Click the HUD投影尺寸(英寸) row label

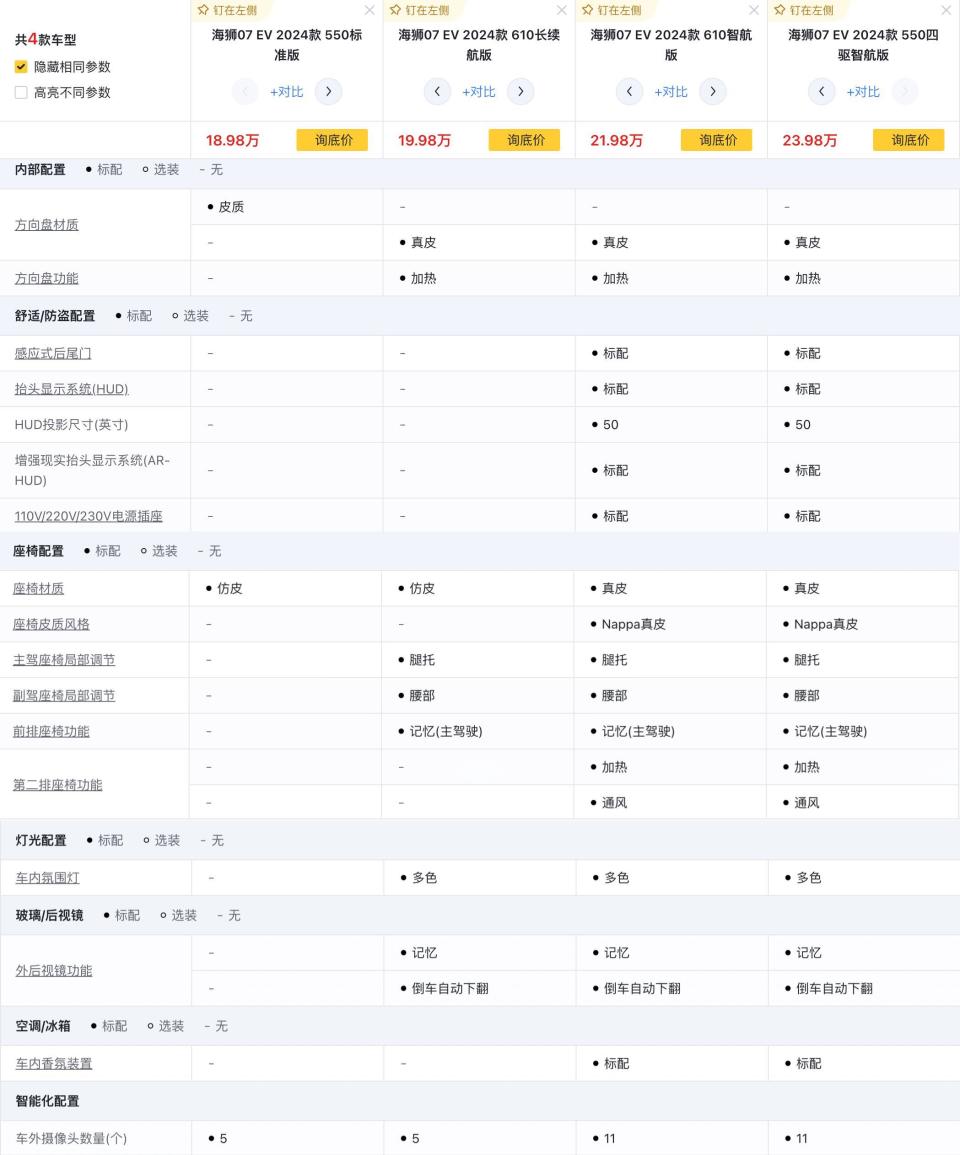point(71,424)
